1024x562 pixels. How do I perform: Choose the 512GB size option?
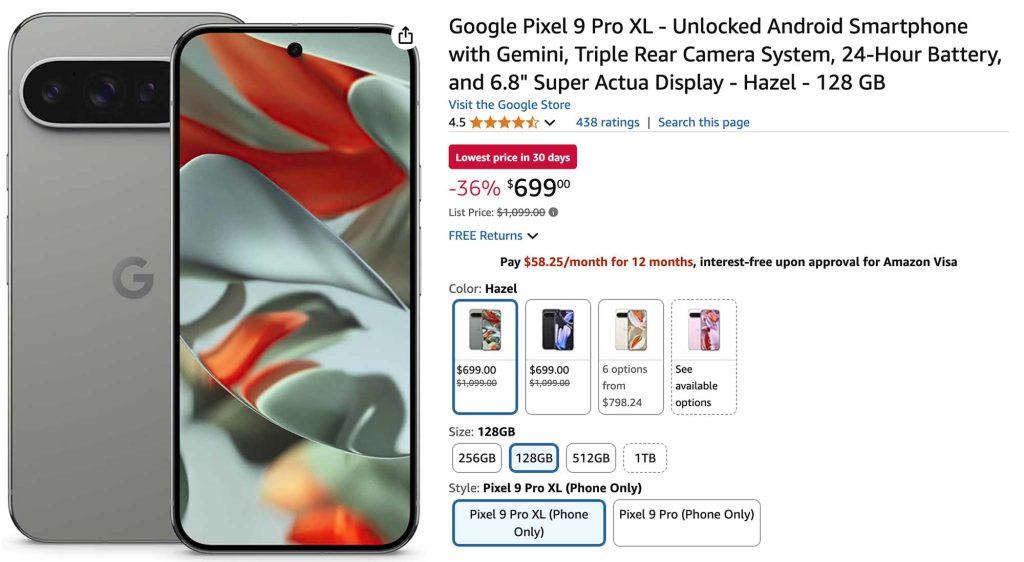click(591, 458)
